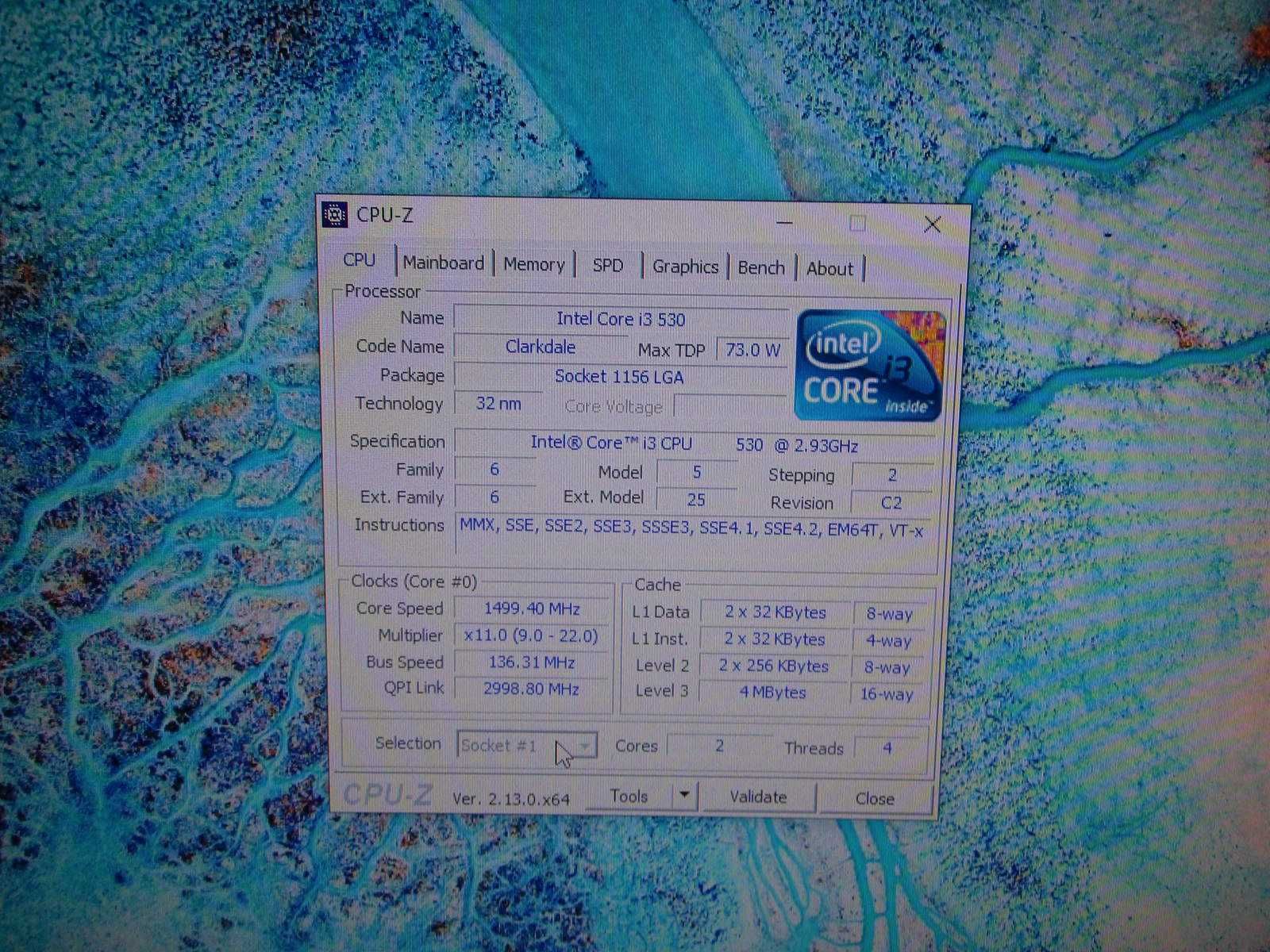Click the Specification field 'Intel® Core™ i3 CPU'
This screenshot has height=952, width=1270.
tap(695, 443)
